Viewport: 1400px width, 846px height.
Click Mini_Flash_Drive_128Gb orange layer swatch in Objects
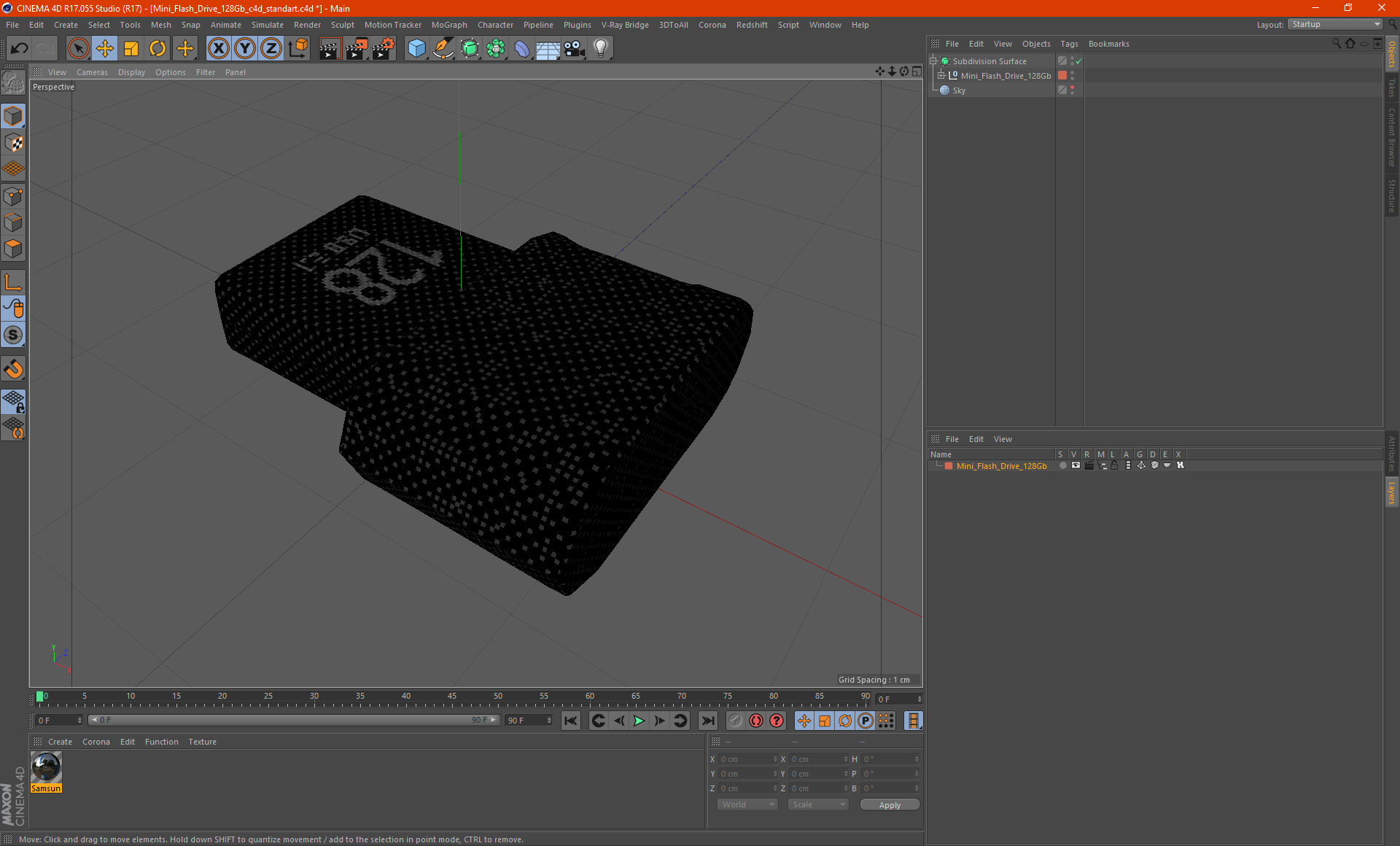pos(1062,76)
